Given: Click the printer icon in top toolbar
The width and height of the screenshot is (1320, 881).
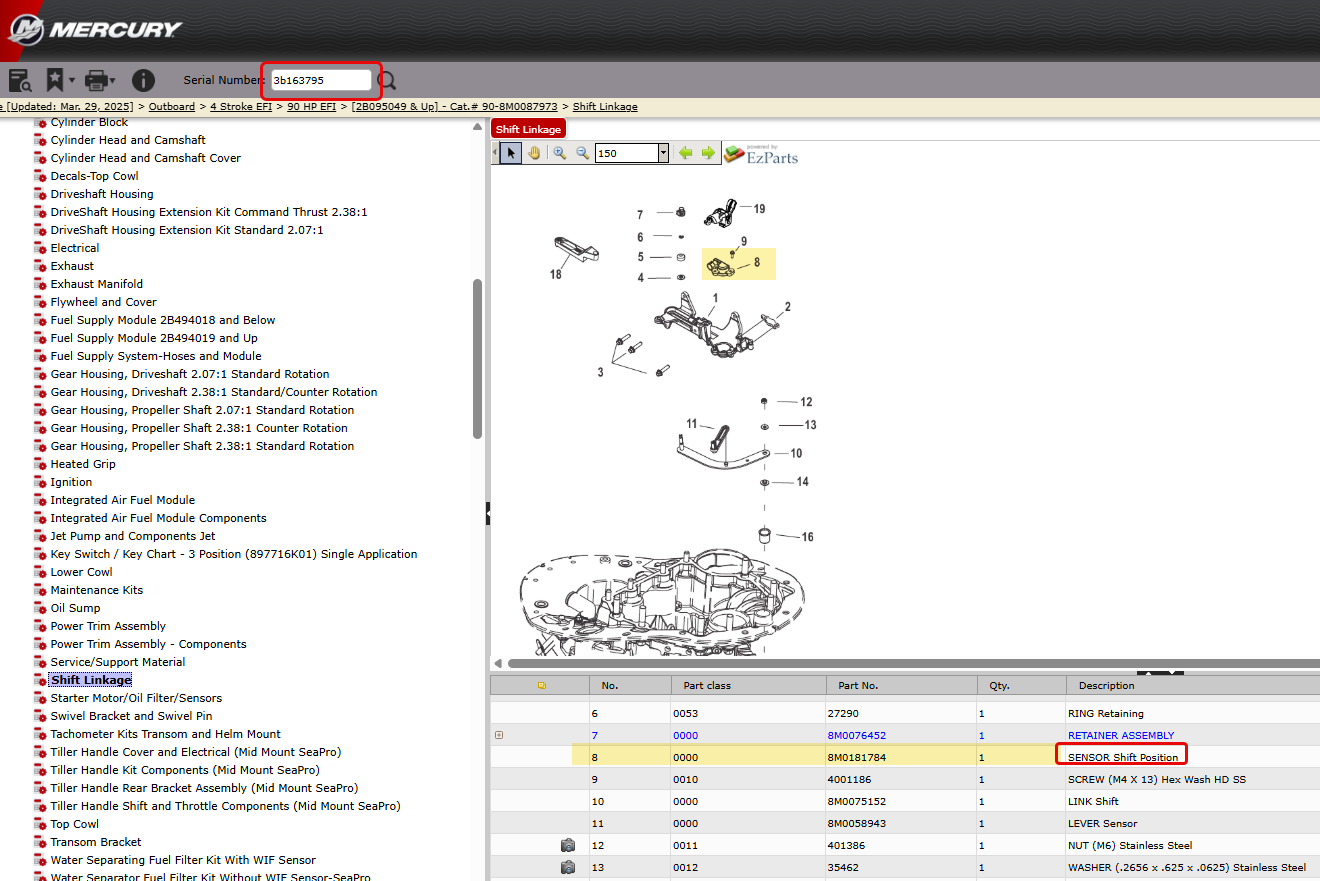Looking at the screenshot, I should (x=95, y=80).
